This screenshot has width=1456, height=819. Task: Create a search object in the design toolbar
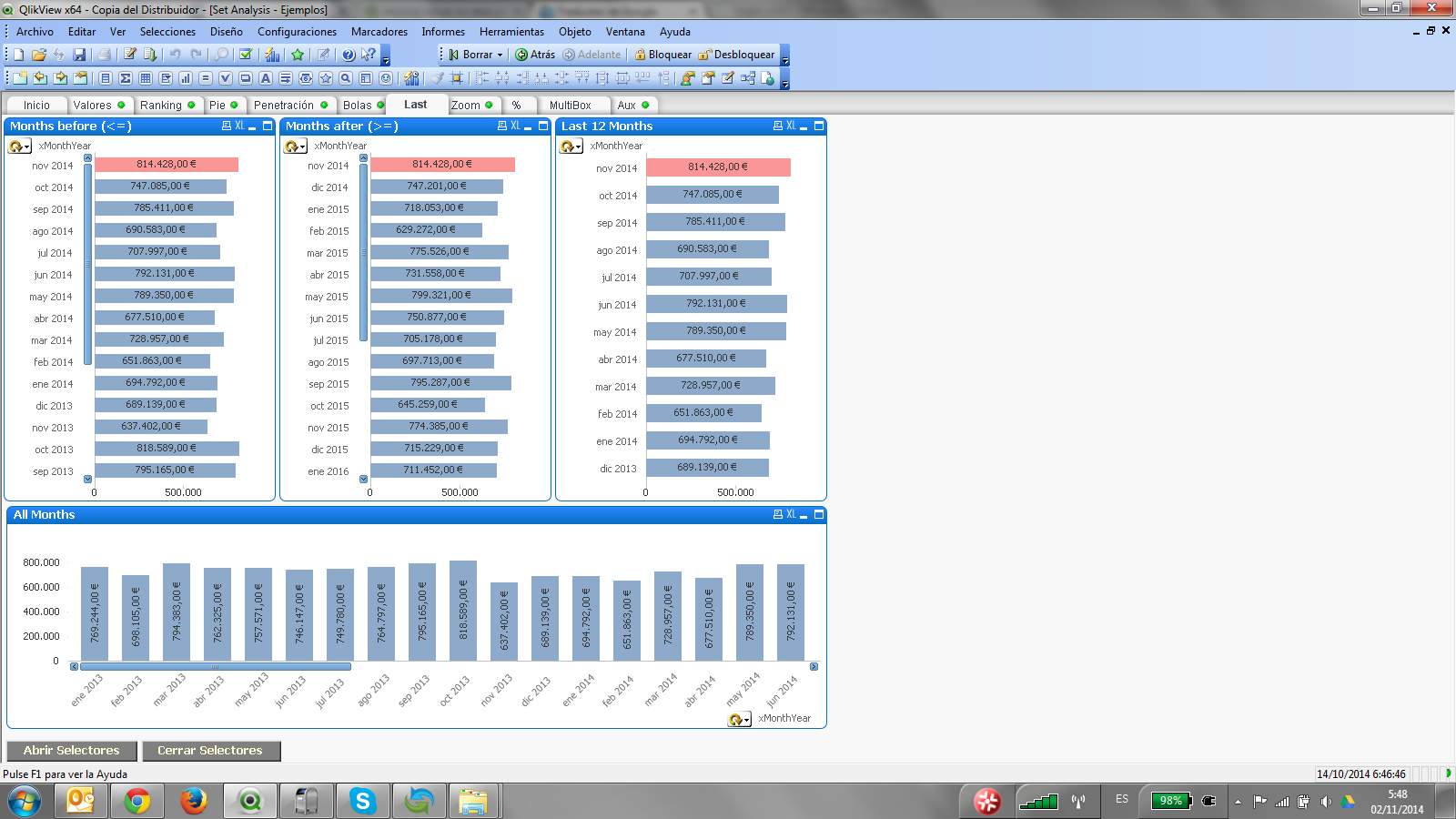pyautogui.click(x=345, y=78)
